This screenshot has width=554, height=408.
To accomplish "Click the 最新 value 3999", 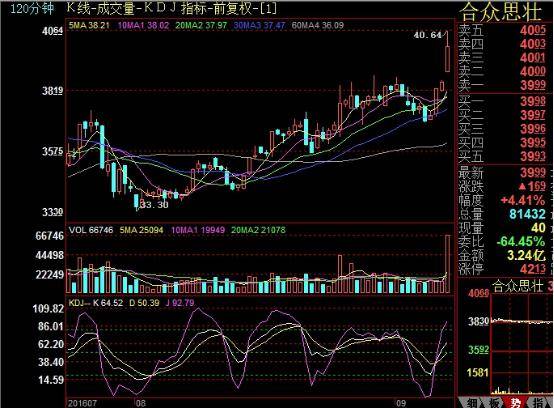I will coord(533,173).
